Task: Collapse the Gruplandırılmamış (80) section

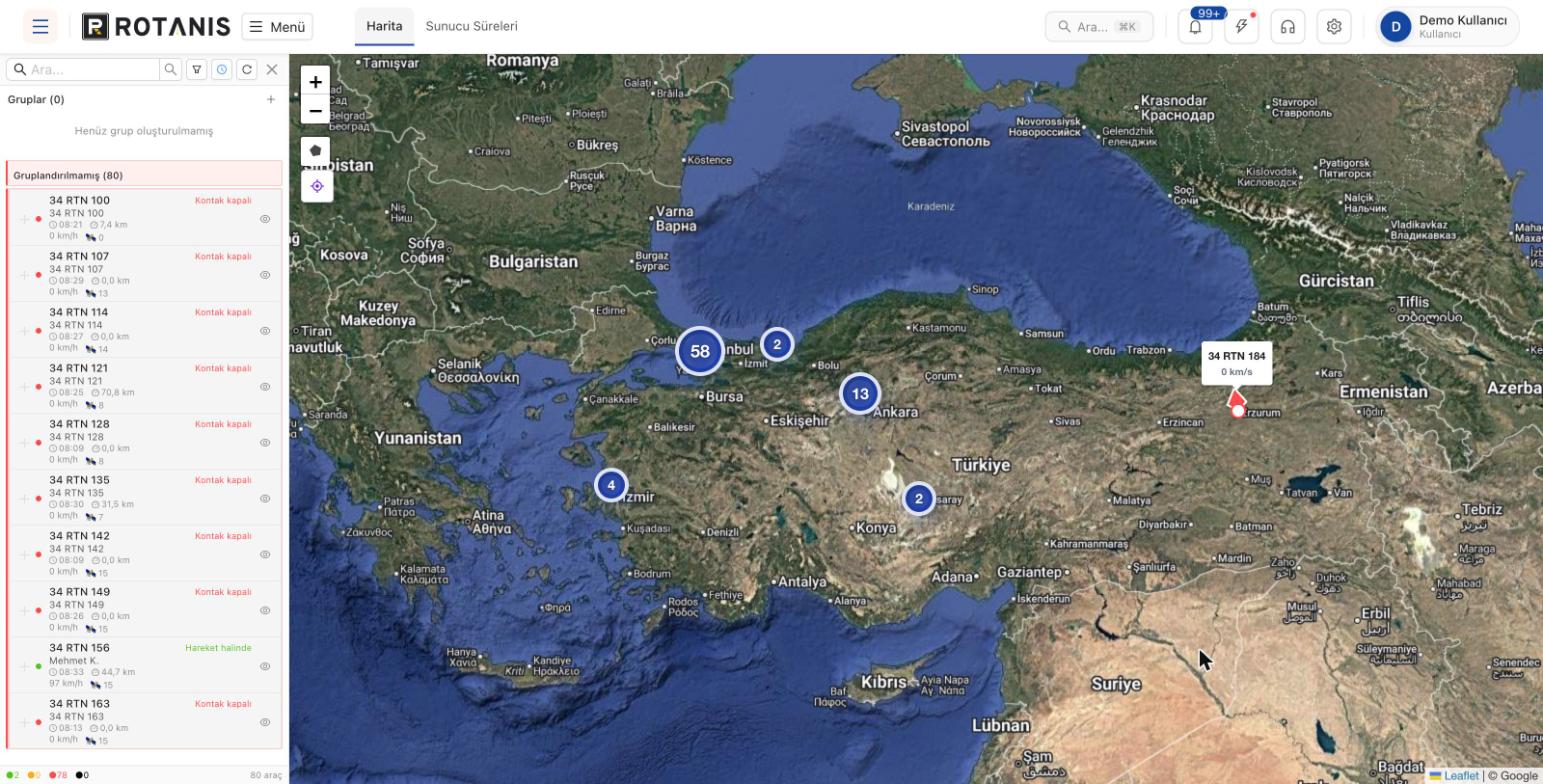Action: click(144, 175)
